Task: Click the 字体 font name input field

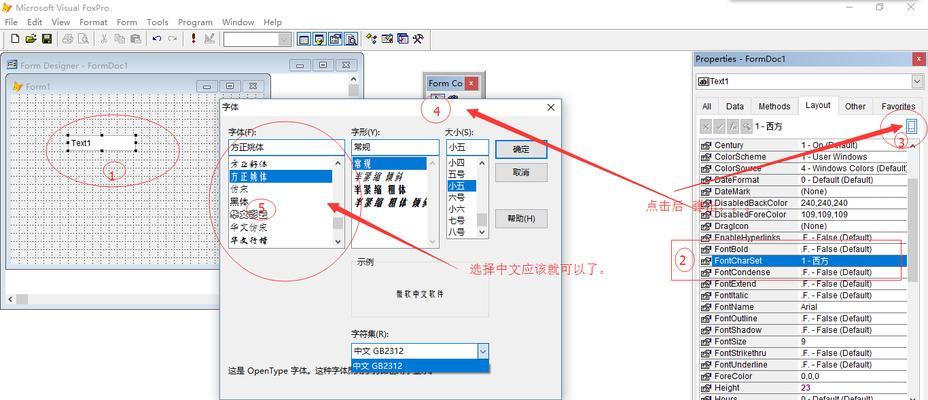Action: 286,147
